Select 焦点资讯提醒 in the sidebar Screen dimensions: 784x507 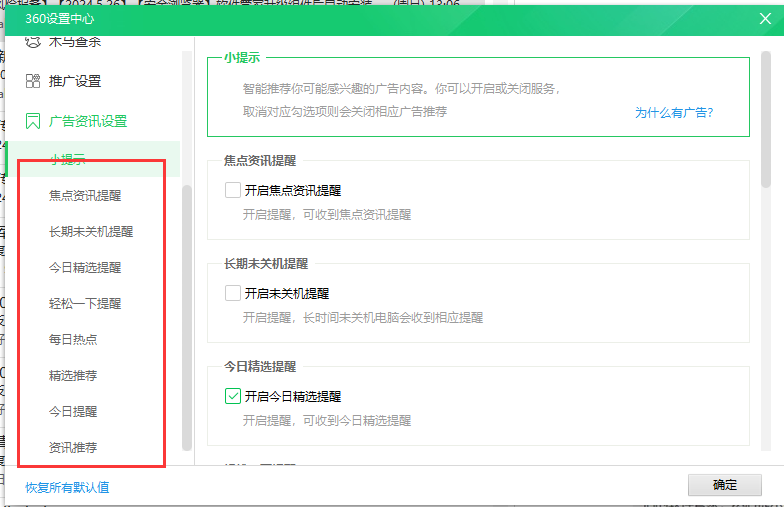pyautogui.click(x=85, y=196)
